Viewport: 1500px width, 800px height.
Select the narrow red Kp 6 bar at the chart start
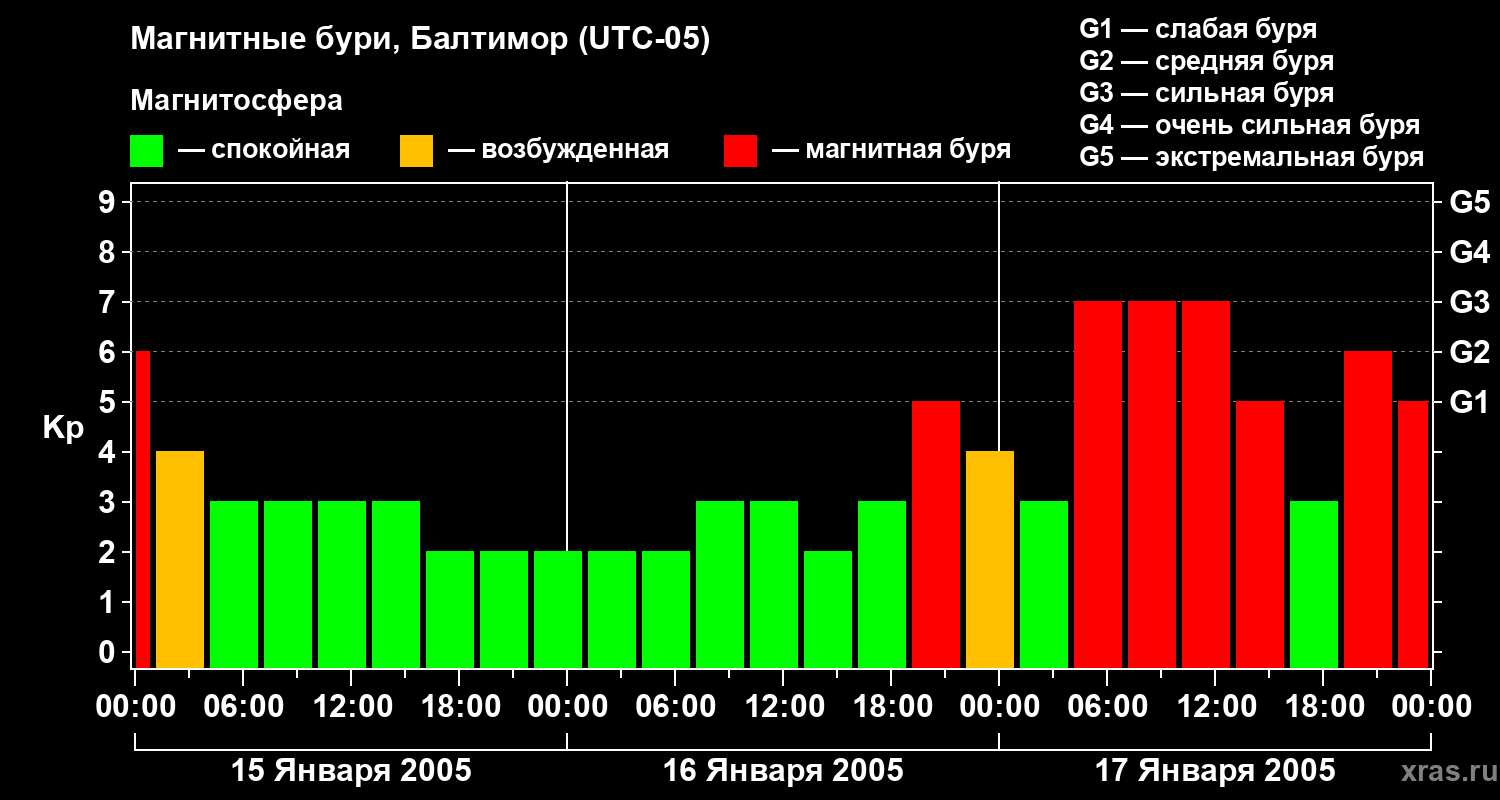(142, 509)
